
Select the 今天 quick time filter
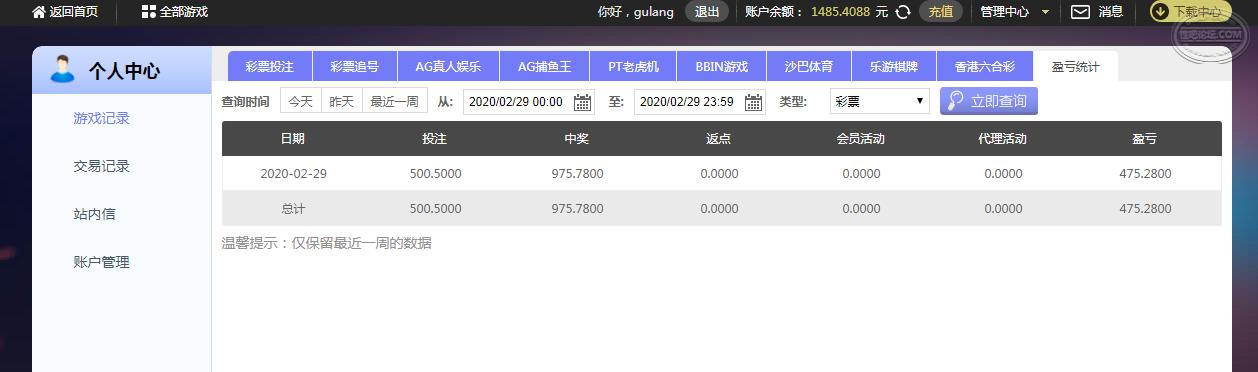(x=301, y=101)
